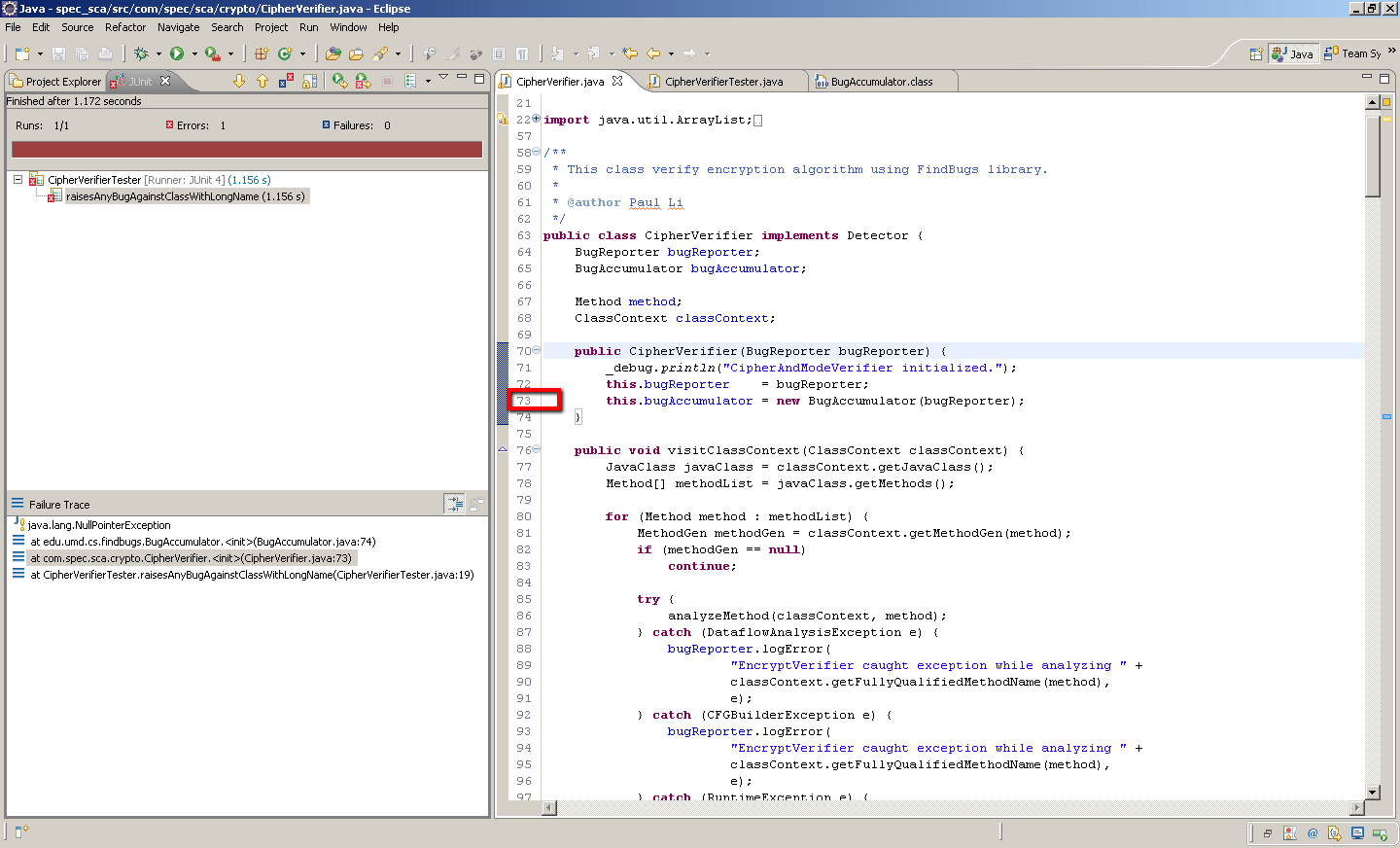Close the JUnit view tab
This screenshot has height=848, width=1400.
point(165,81)
